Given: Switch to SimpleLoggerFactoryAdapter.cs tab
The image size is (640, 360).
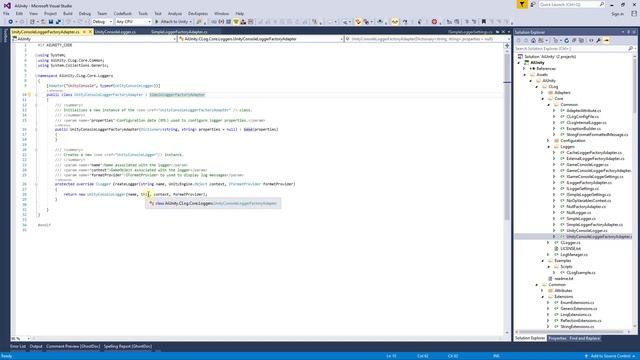Looking at the screenshot, I should 179,32.
